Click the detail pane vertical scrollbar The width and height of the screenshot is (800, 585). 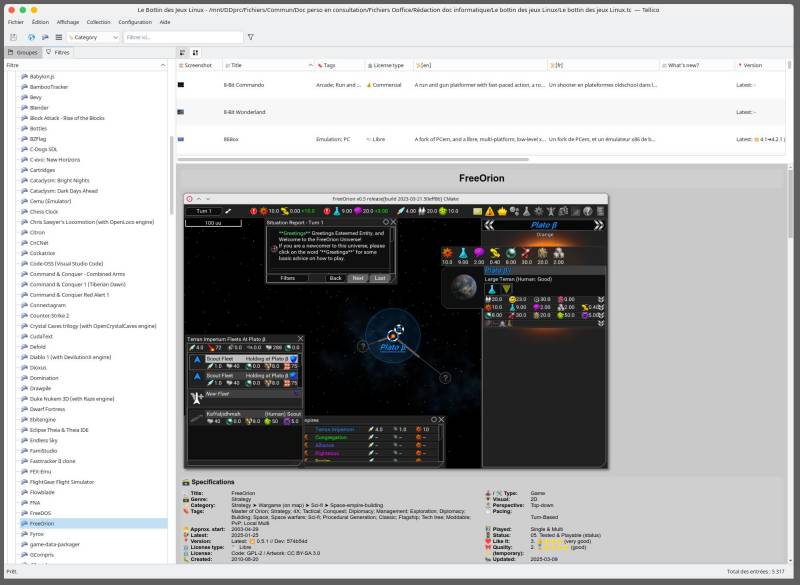coord(790,204)
